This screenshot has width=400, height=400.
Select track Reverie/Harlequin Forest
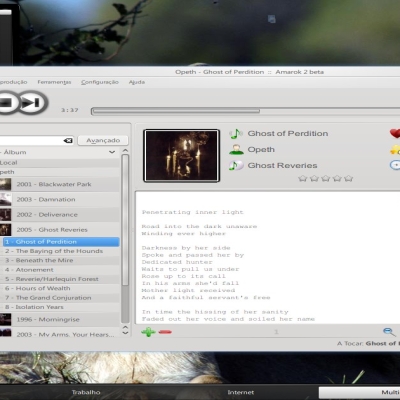[x=61, y=279]
